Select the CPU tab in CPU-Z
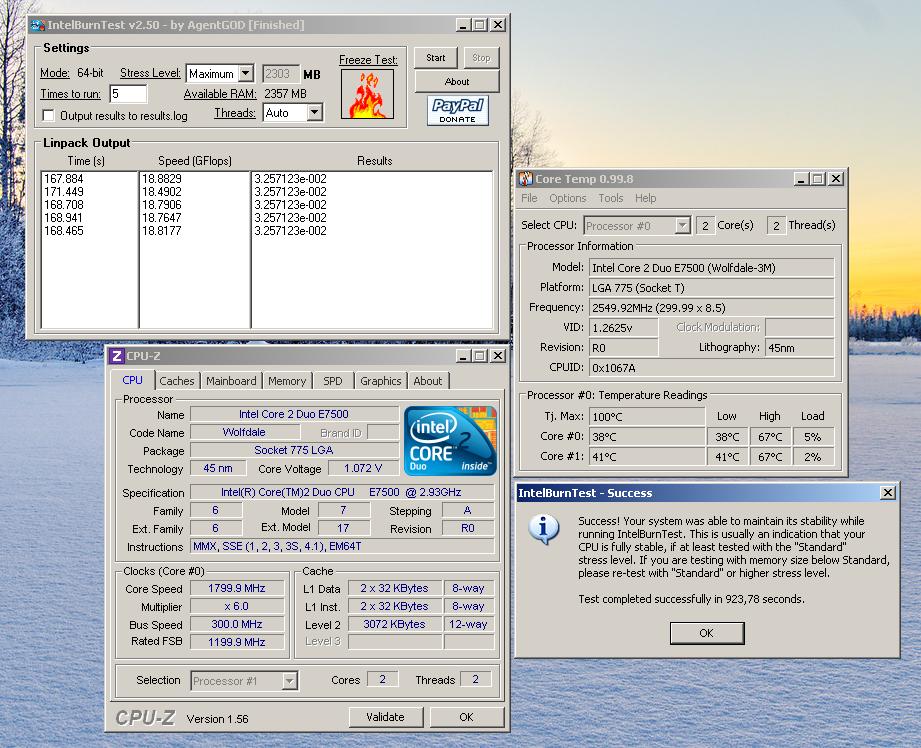 pos(132,380)
